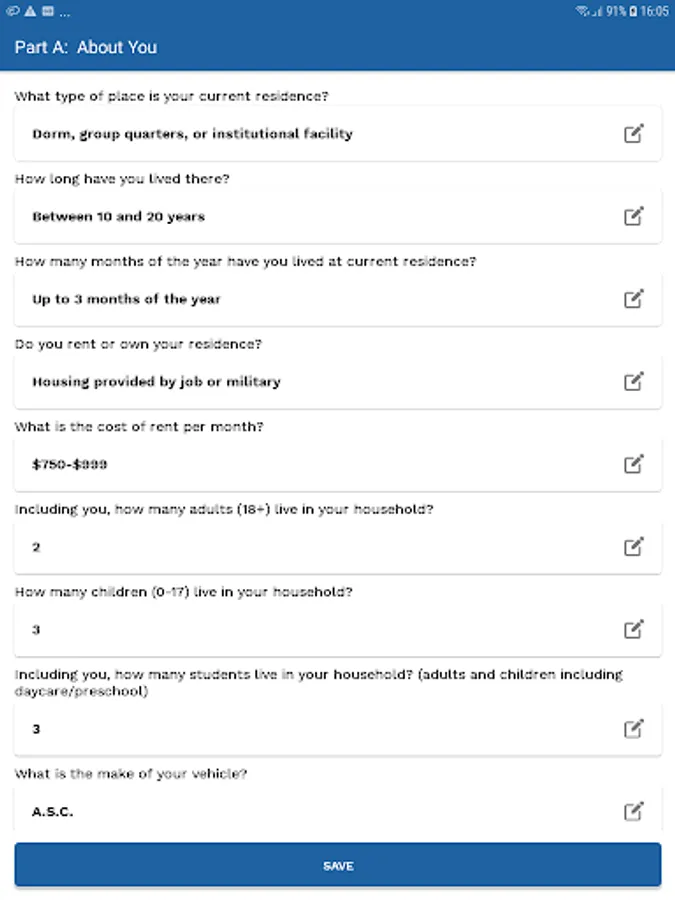Click edit icon for how long lived there
Viewport: 675px width, 900px height.
pyautogui.click(x=634, y=216)
